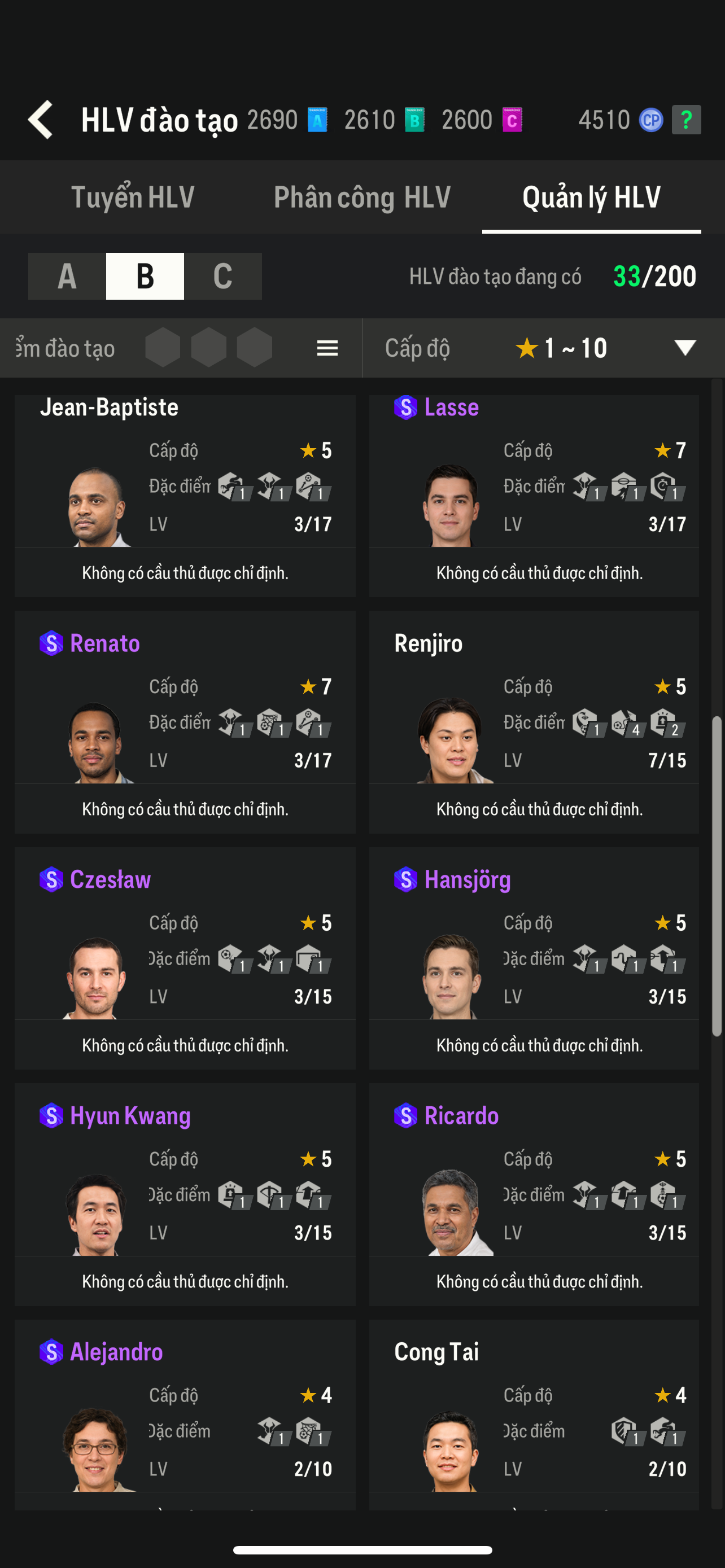Screen dimensions: 725x1568
Task: Open the Hansjörg coach card
Action: [x=533, y=957]
